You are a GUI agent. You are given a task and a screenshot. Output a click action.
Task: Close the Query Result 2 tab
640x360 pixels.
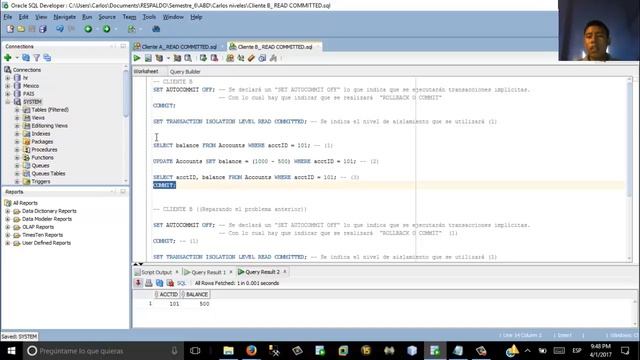pyautogui.click(x=285, y=272)
